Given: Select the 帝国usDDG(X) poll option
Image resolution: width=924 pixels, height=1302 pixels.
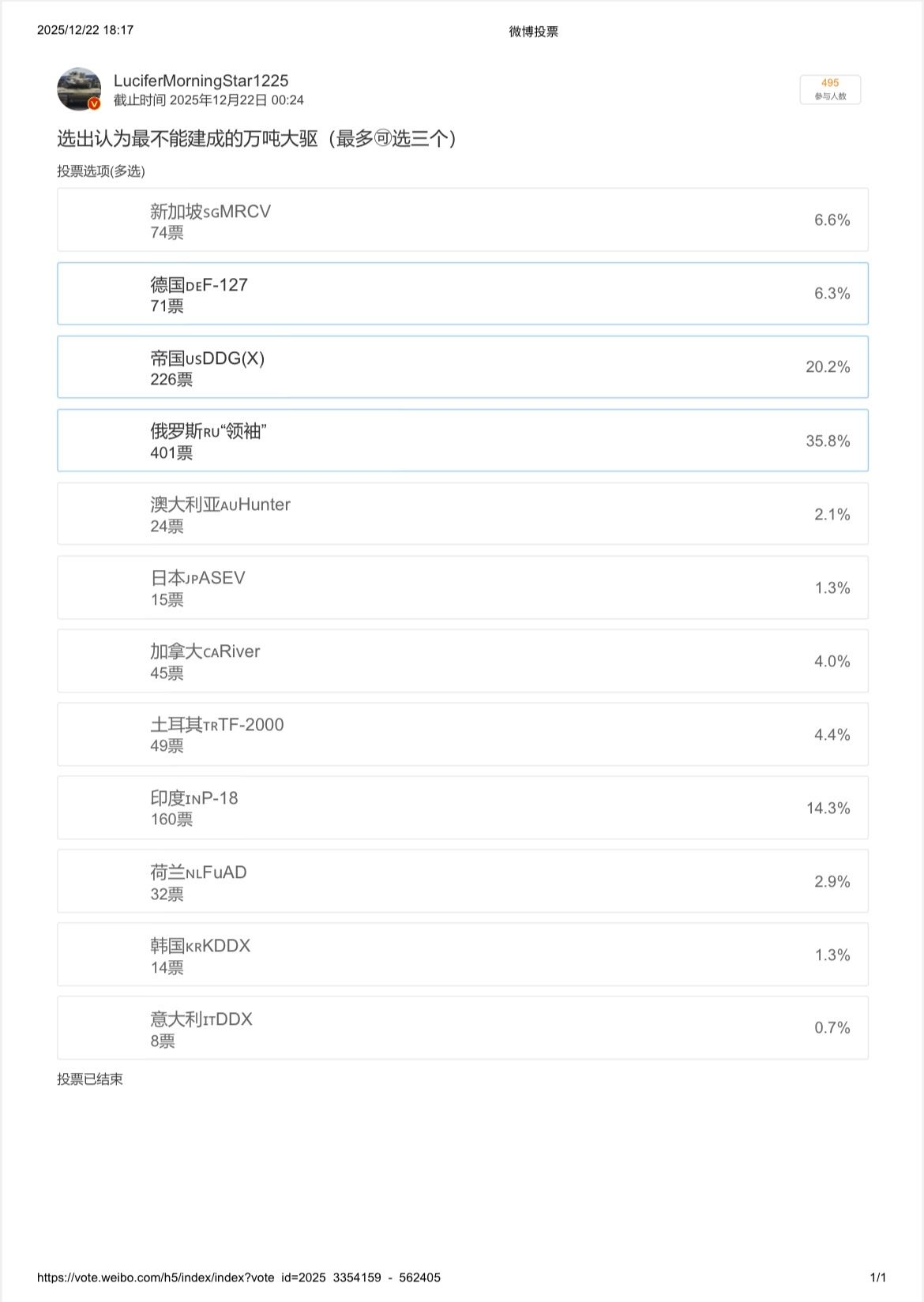Looking at the screenshot, I should [462, 366].
